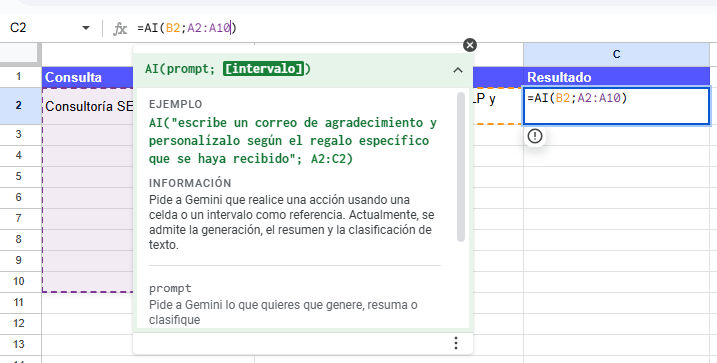Select column C header
Image resolution: width=717 pixels, height=363 pixels.
pyautogui.click(x=616, y=54)
